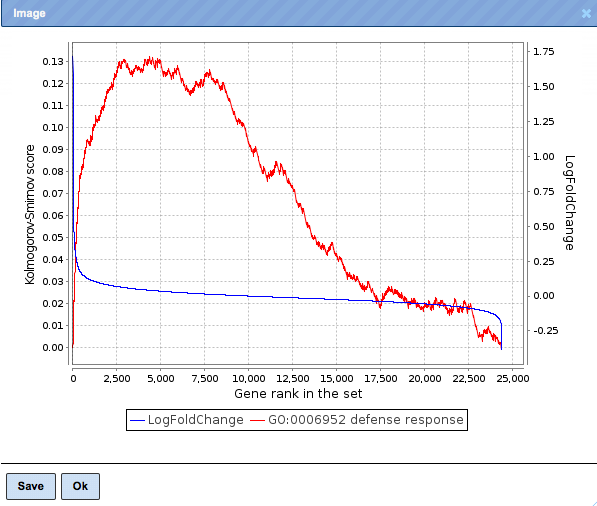Select the LogFoldChange legend label
597x506 pixels.
click(196, 420)
